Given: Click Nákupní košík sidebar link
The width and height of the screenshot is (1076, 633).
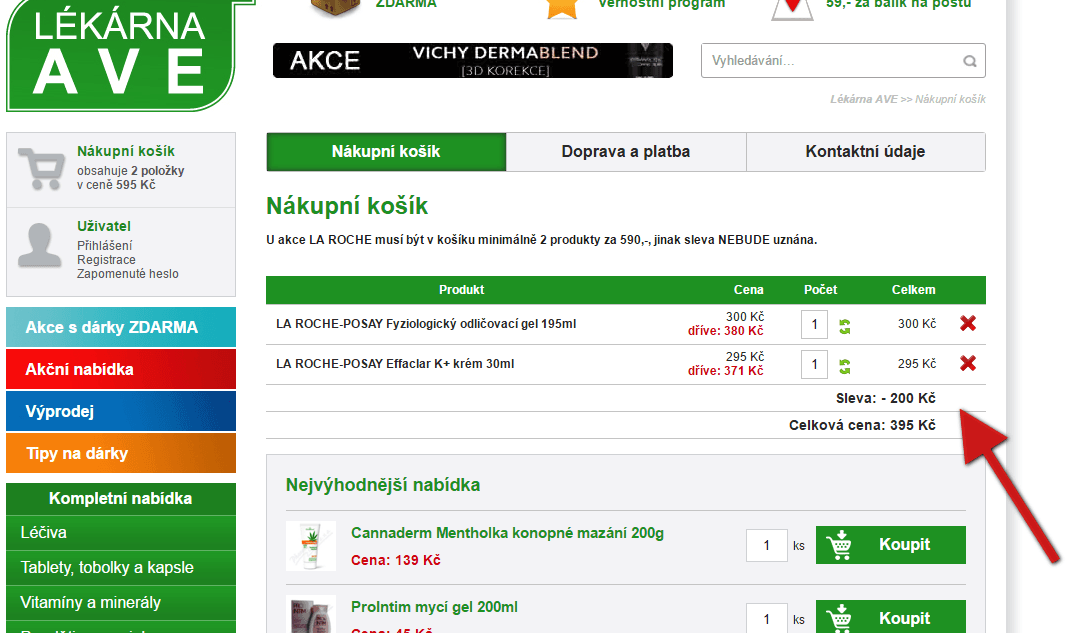Looking at the screenshot, I should (x=126, y=151).
